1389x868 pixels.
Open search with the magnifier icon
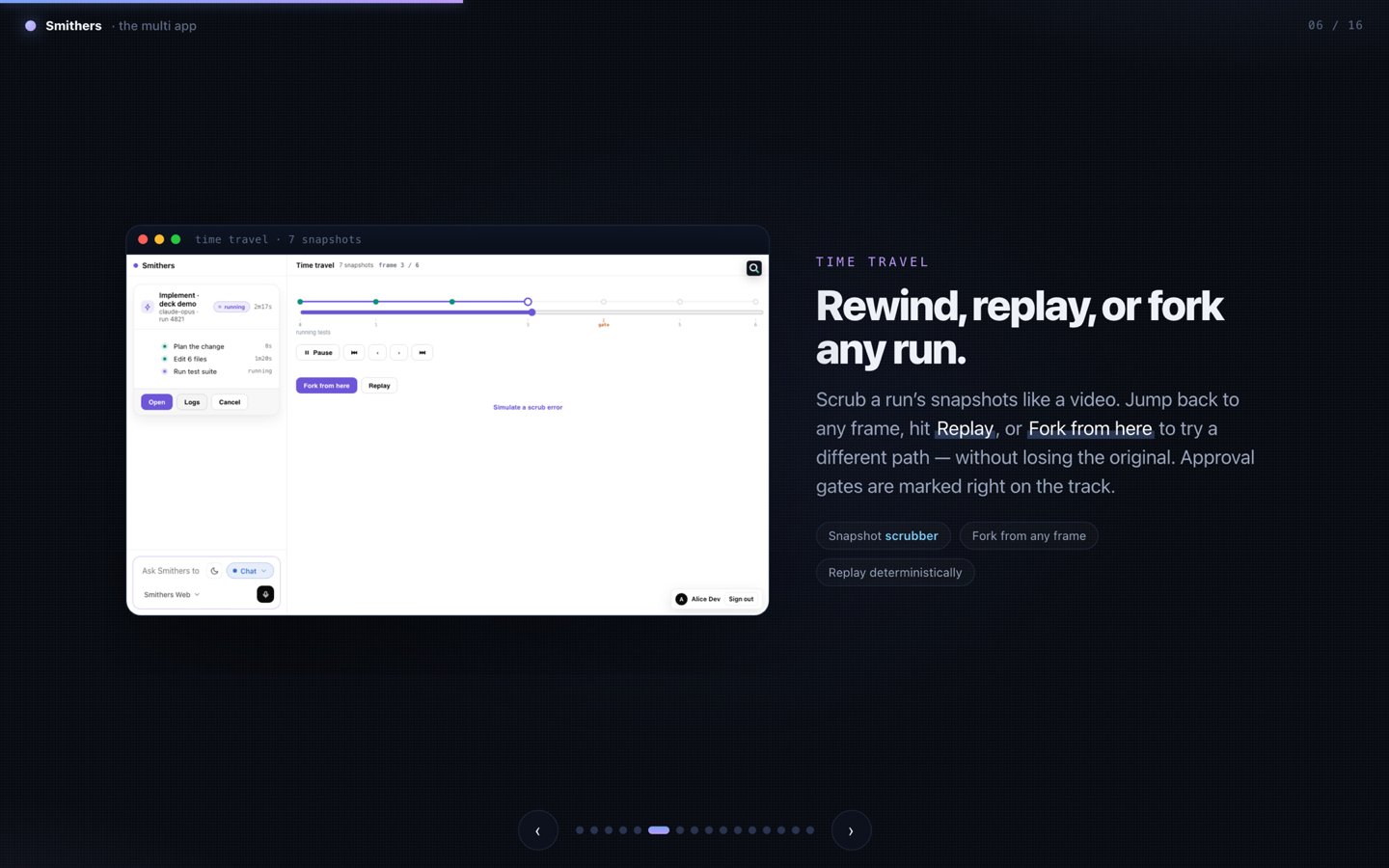754,268
